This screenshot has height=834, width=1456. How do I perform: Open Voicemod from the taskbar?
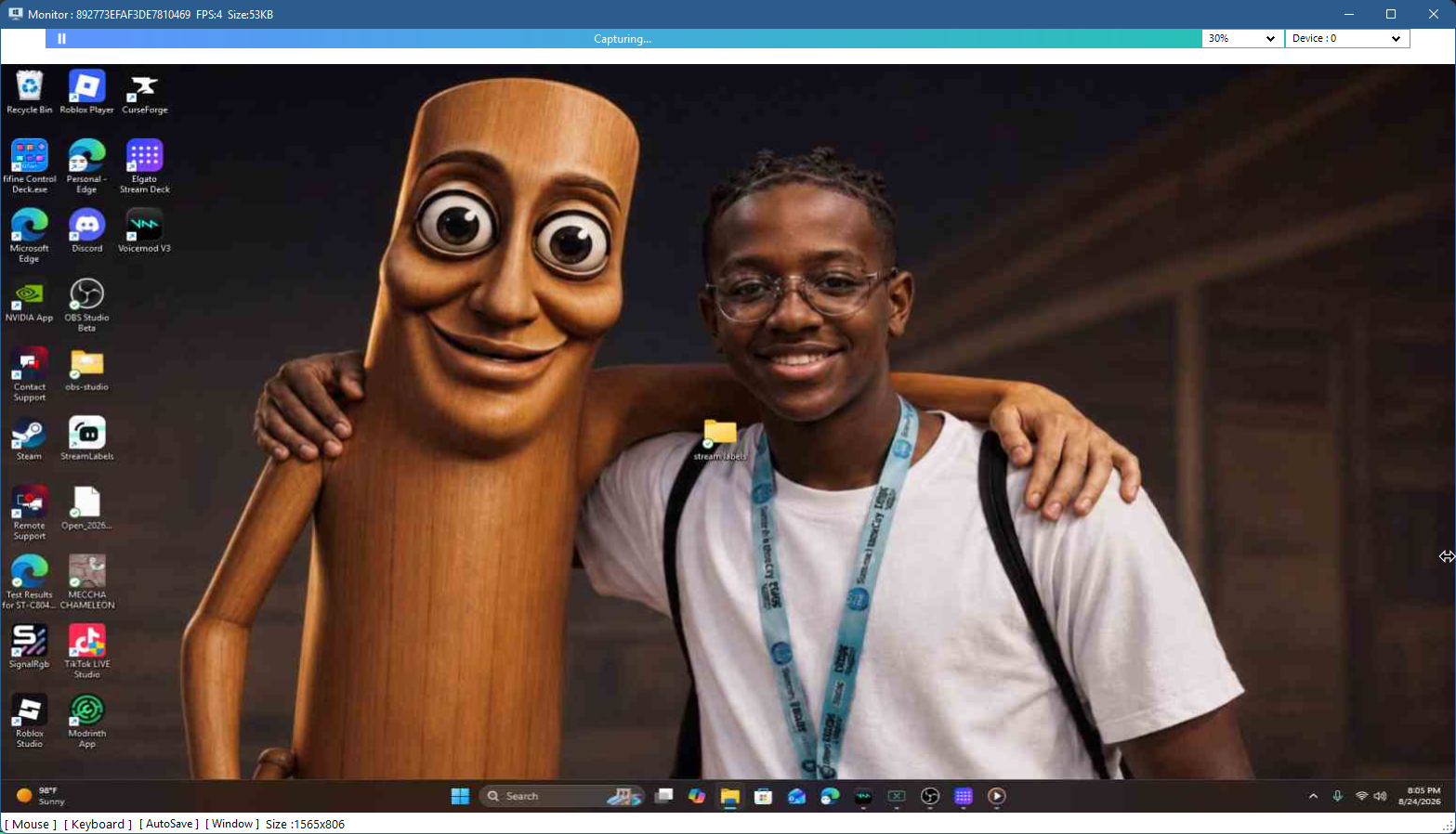(863, 796)
